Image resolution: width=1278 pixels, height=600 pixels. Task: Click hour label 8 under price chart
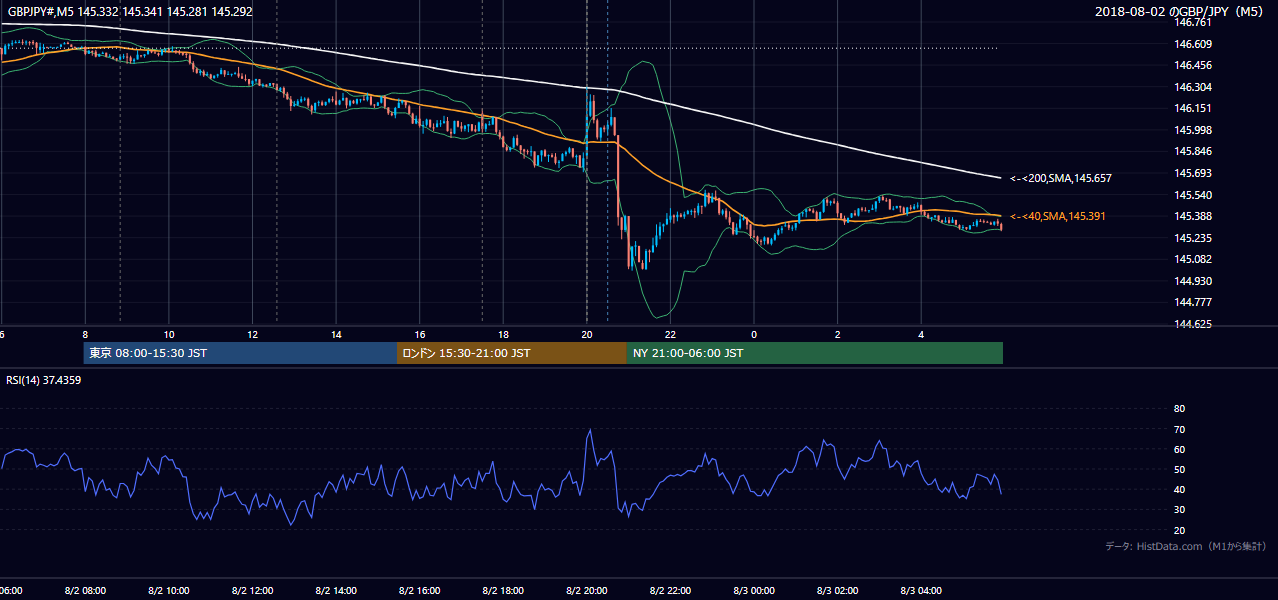85,335
